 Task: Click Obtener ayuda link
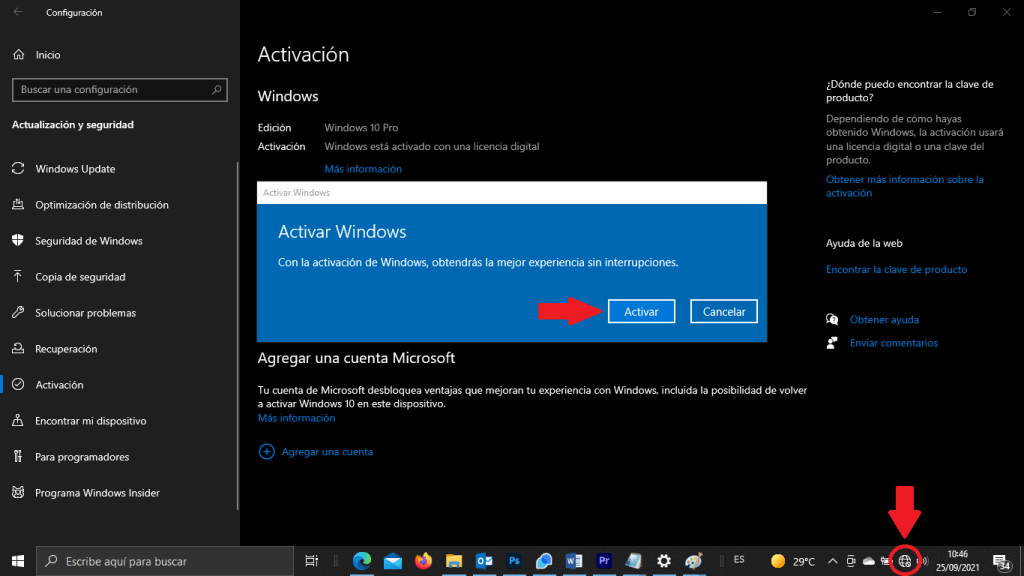click(x=884, y=319)
